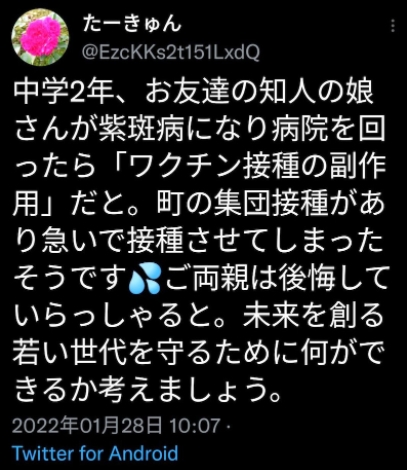Click the 10:07 time in timestamp
The image size is (407, 470).
(195, 426)
